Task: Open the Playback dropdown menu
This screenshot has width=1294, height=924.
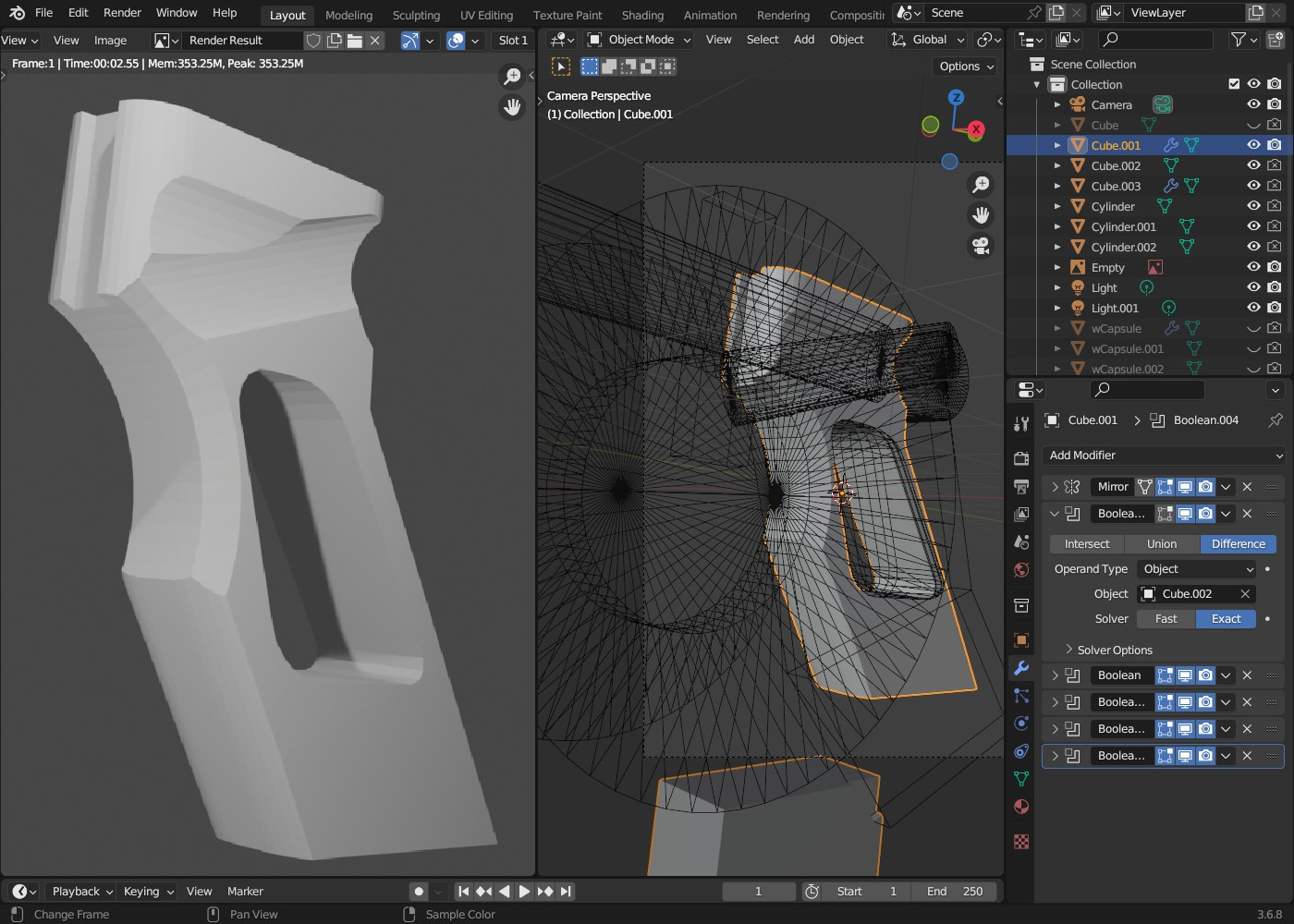Action: [81, 891]
